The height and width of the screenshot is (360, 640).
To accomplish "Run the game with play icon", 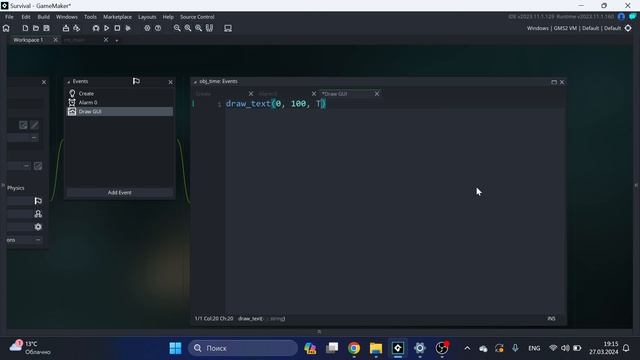I will point(107,28).
